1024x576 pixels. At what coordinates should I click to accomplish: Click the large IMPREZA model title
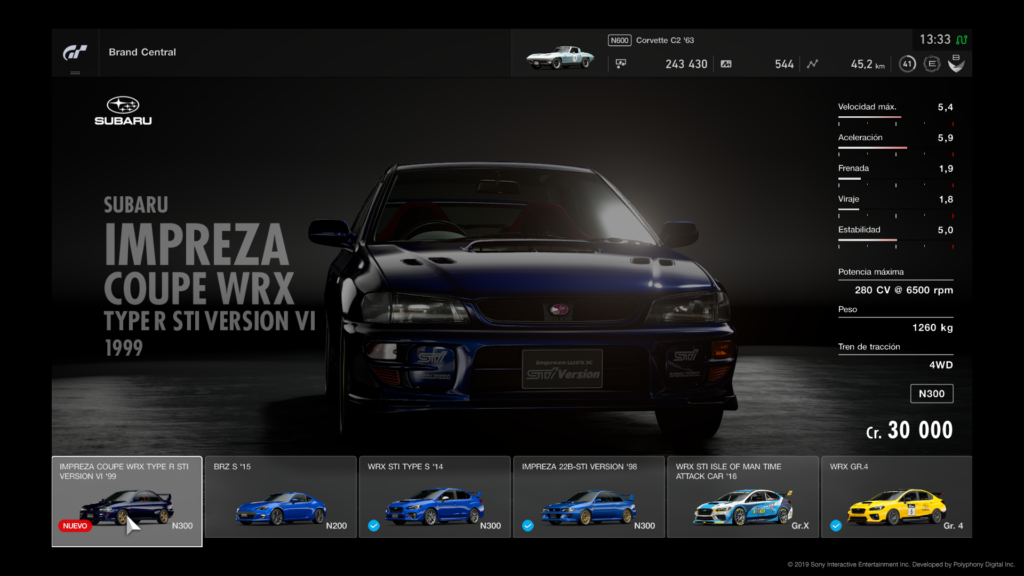[x=196, y=245]
